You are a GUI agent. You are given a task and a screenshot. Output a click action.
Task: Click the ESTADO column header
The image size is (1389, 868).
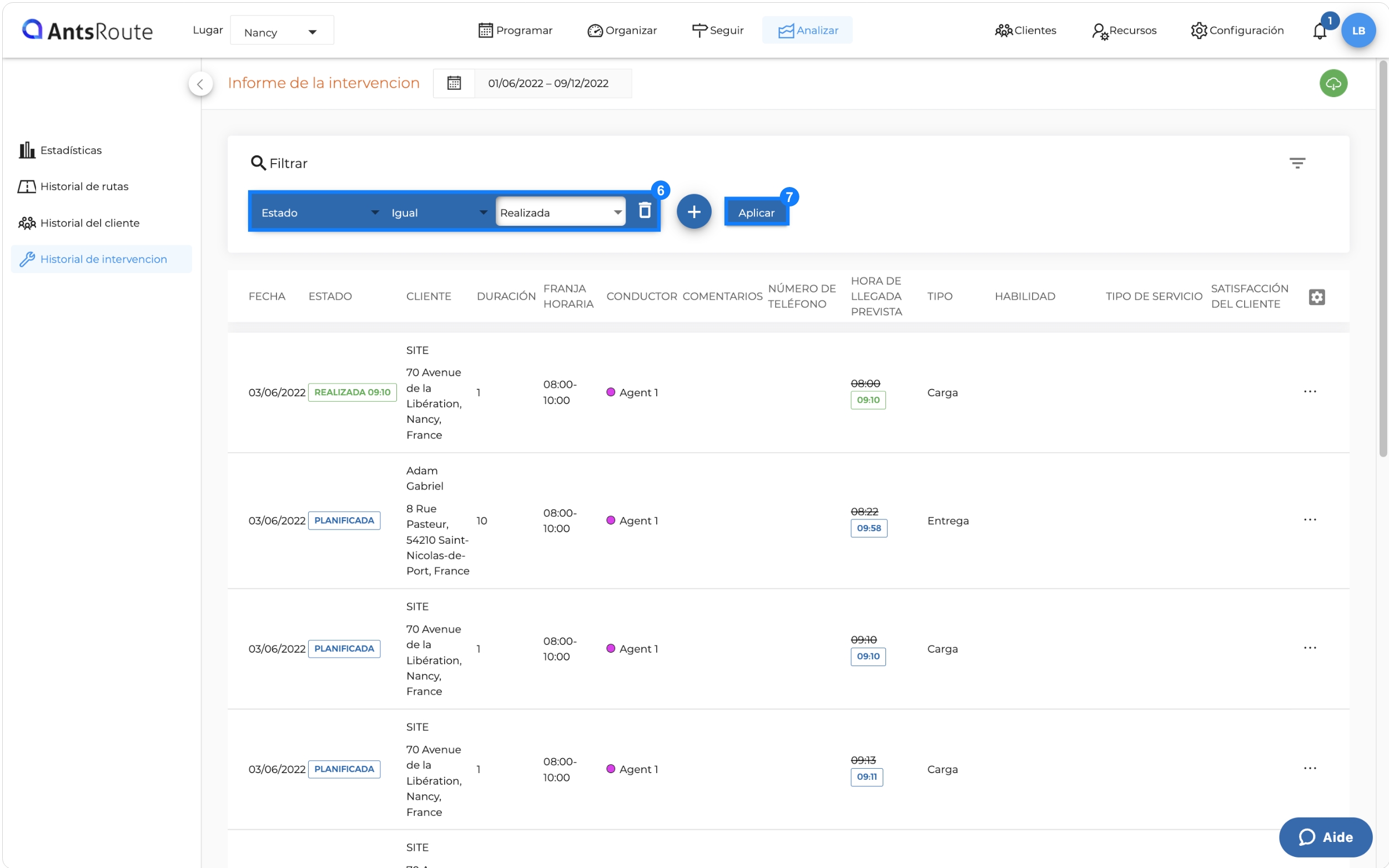pos(330,296)
